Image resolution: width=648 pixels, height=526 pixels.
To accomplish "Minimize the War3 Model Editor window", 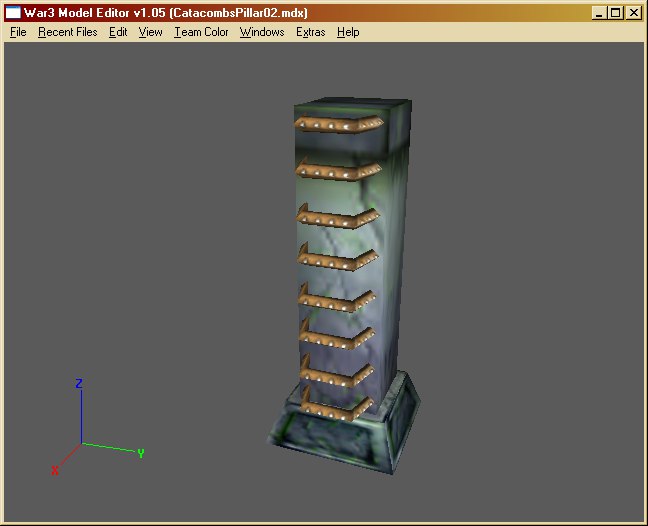I will pos(599,13).
